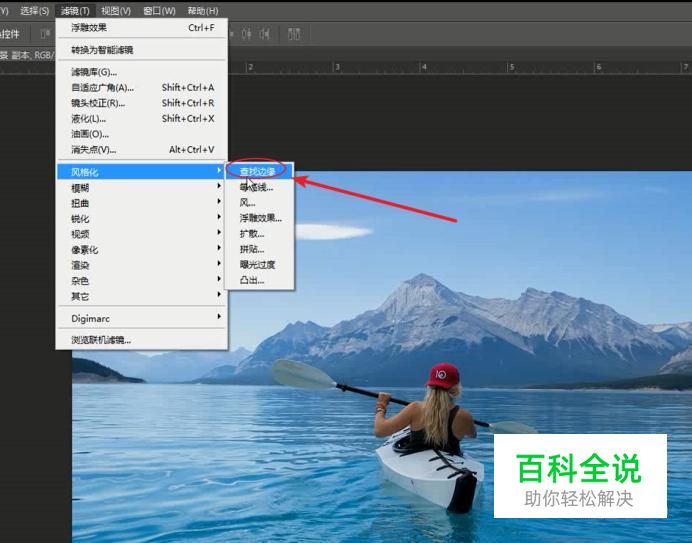Image resolution: width=692 pixels, height=543 pixels.
Task: Open the 窗口(W) menu
Action: 159,11
